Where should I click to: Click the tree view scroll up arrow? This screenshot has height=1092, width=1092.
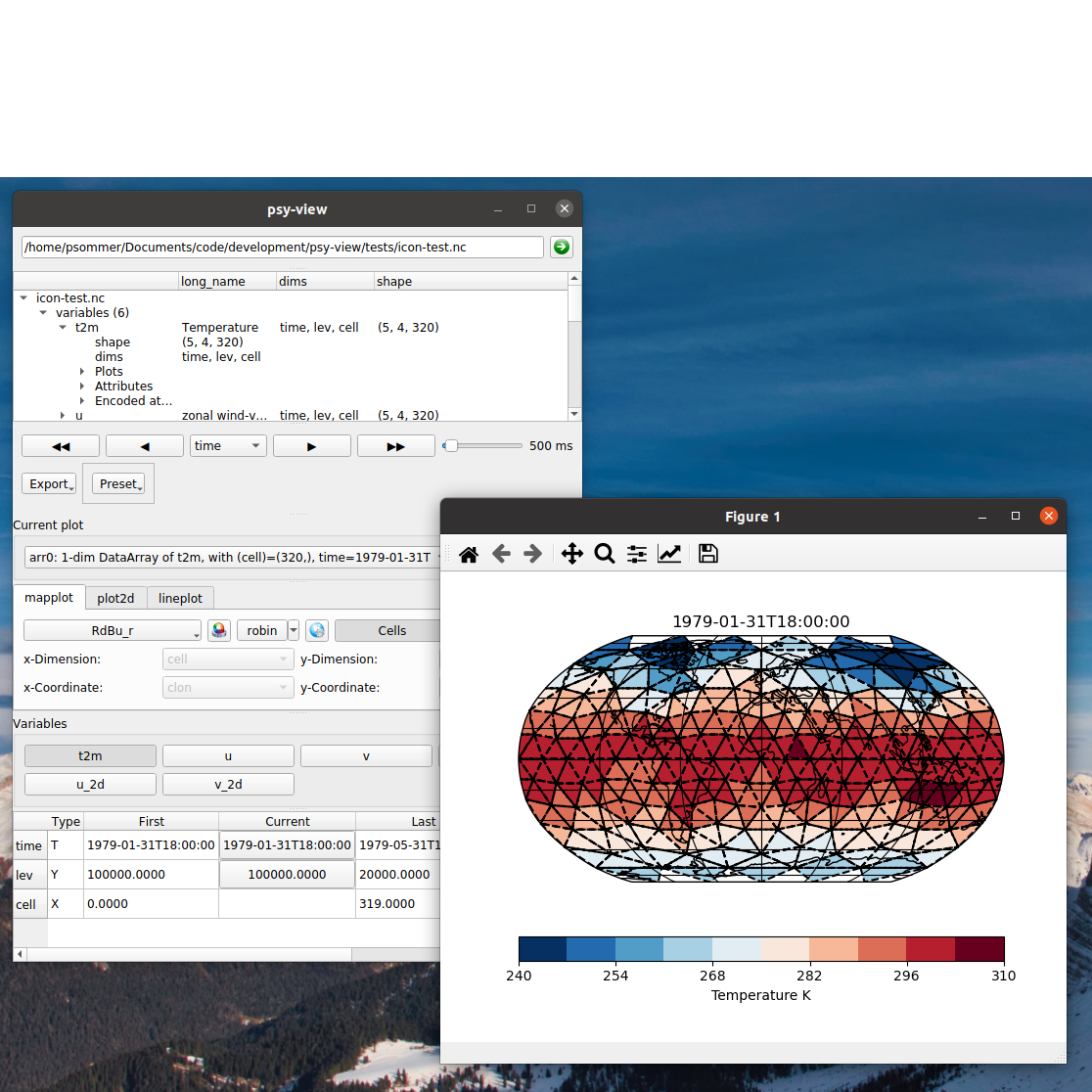[x=574, y=279]
